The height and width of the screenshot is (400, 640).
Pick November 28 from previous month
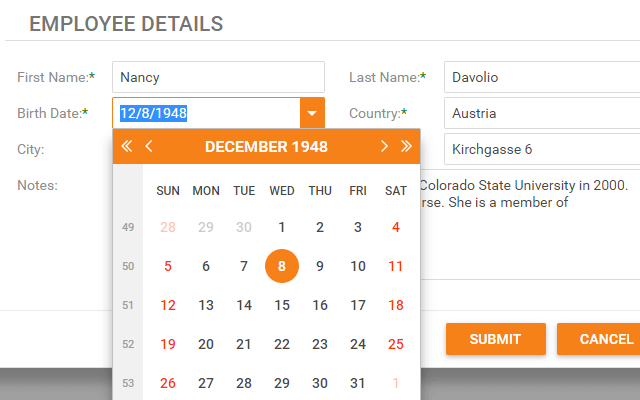[x=168, y=227]
